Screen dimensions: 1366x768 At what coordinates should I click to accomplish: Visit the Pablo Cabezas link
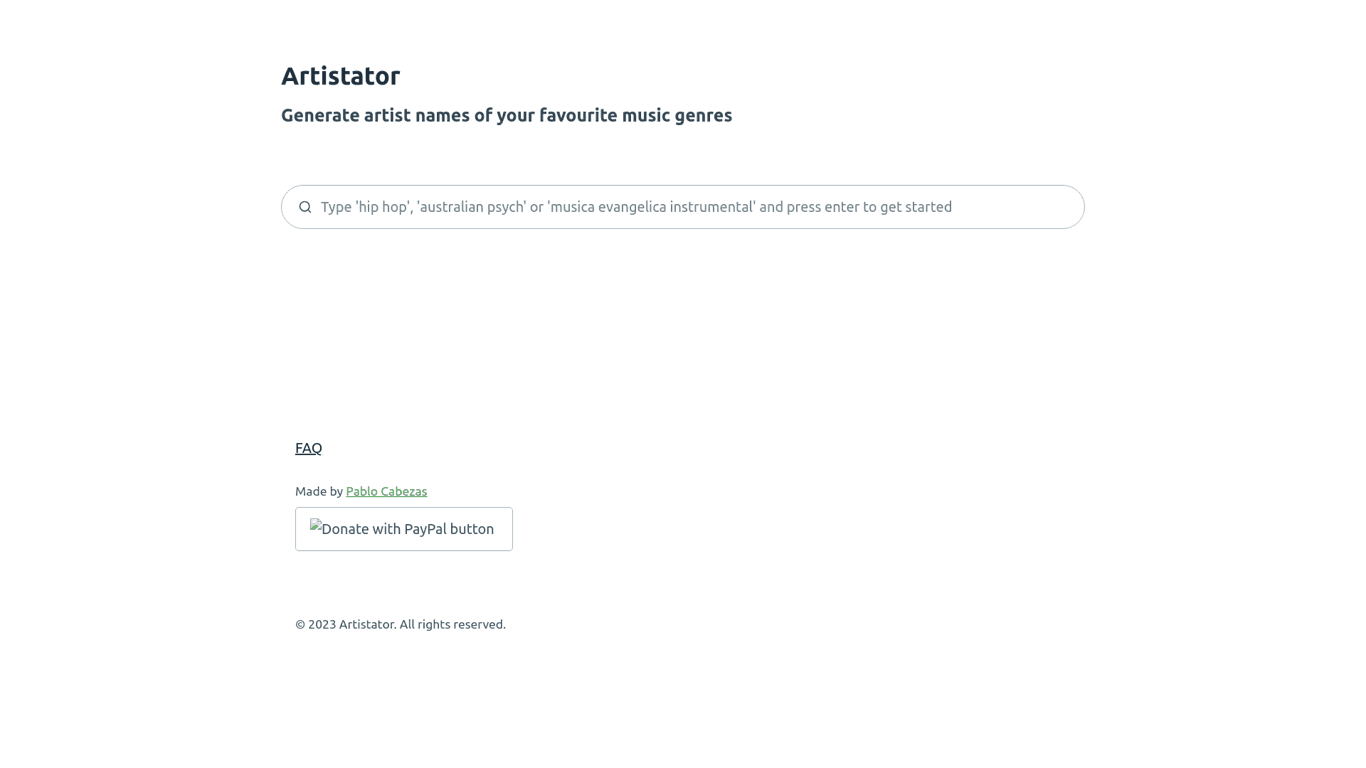coord(386,491)
